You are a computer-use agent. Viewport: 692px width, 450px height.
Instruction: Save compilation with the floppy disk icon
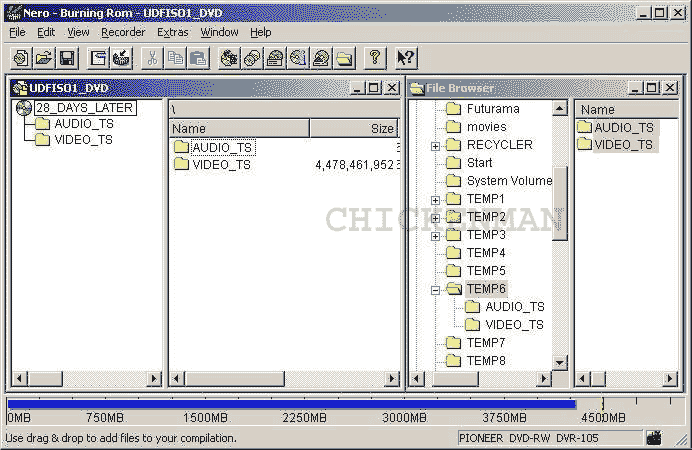(x=67, y=58)
